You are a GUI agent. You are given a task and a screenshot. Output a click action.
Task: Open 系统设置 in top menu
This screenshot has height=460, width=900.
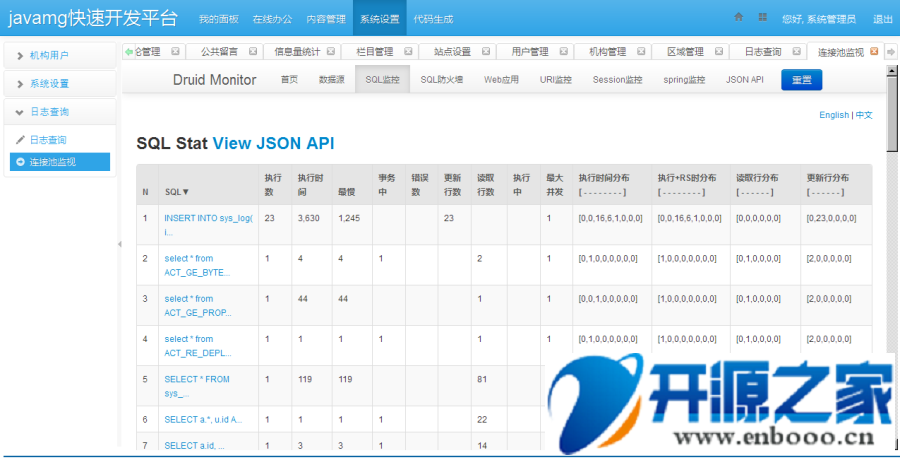coord(379,19)
